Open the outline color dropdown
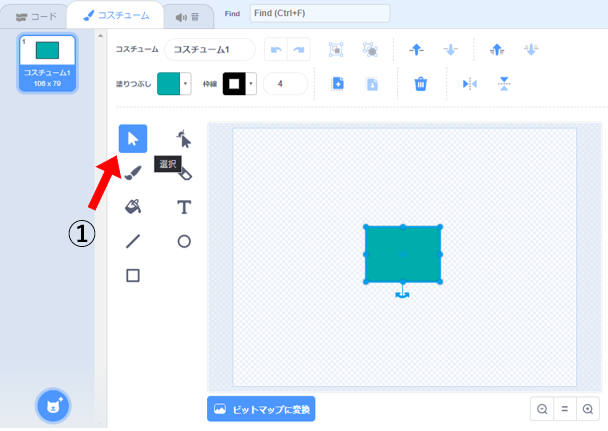608x431 pixels. pyautogui.click(x=251, y=84)
